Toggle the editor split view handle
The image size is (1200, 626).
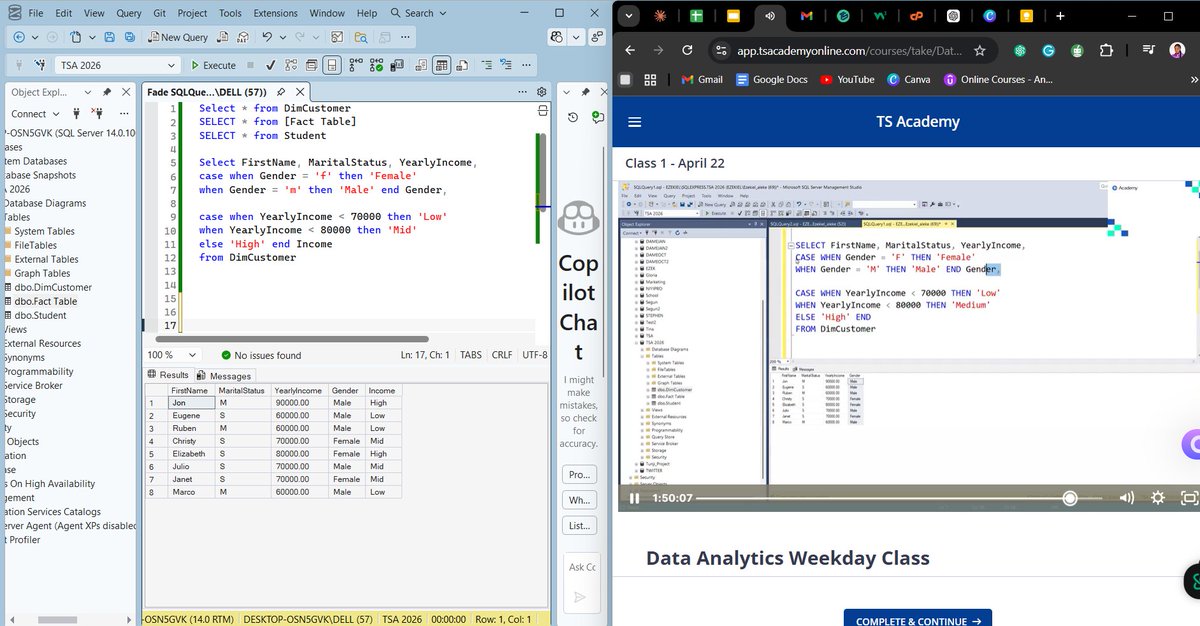pyautogui.click(x=543, y=109)
